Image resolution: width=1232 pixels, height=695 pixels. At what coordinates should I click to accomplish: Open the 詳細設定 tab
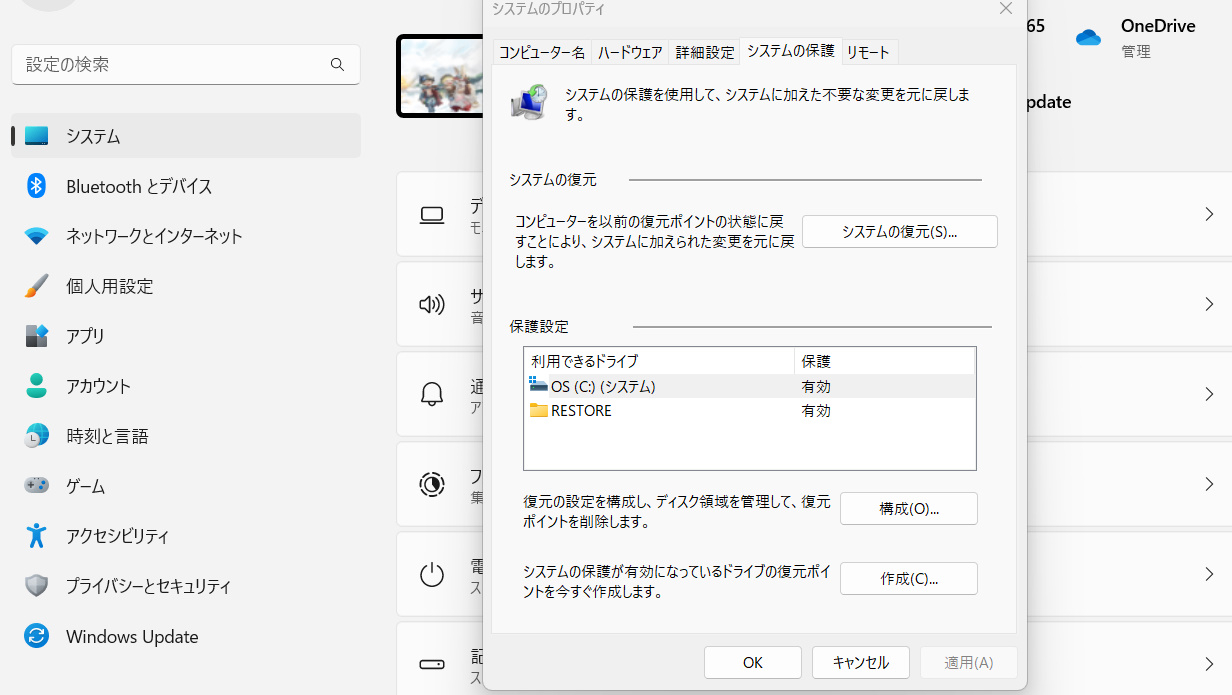[704, 52]
